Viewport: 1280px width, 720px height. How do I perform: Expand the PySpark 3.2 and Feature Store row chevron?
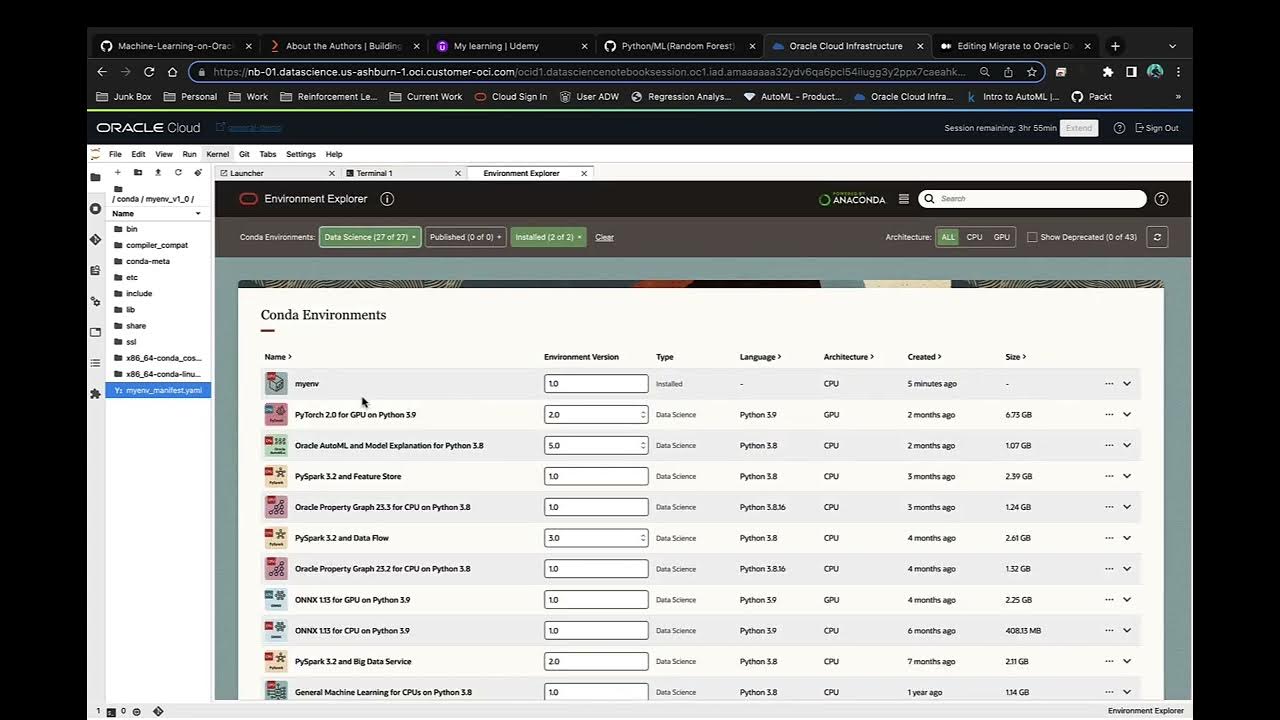pos(1127,477)
